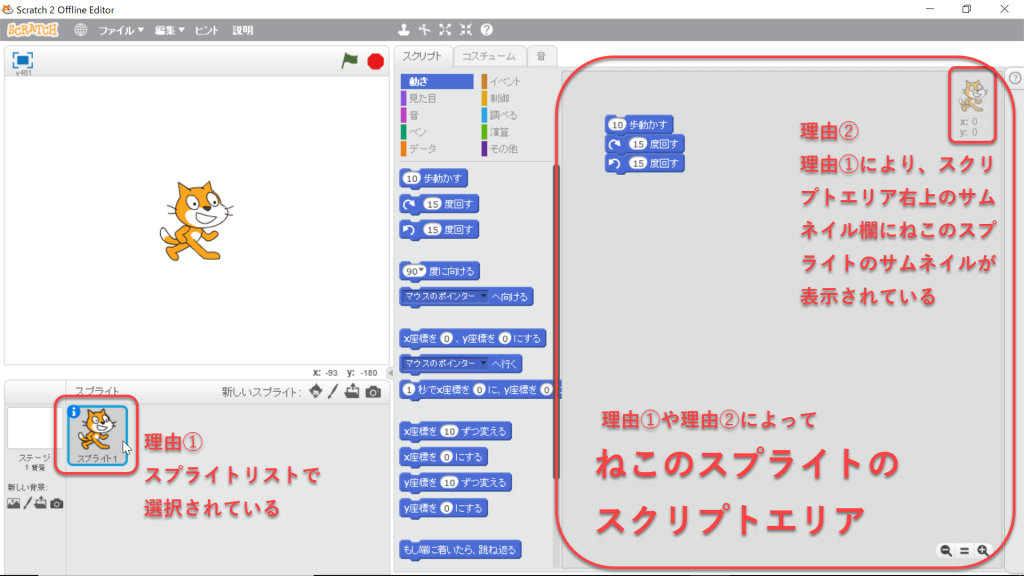Click 10 field in x座標を ずつ変える block
The height and width of the screenshot is (576, 1024).
[x=449, y=432]
